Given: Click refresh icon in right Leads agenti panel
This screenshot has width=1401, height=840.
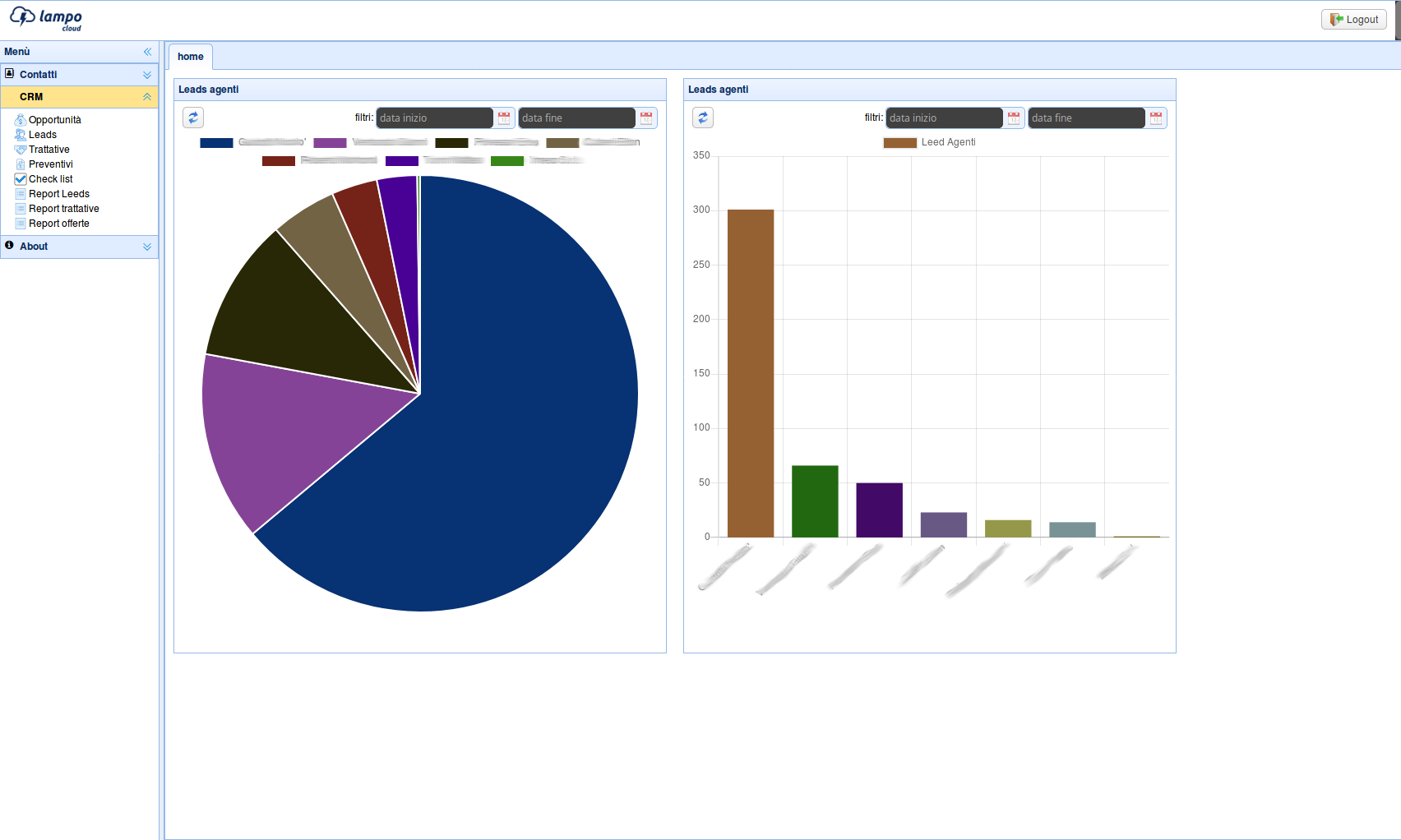Looking at the screenshot, I should point(703,118).
